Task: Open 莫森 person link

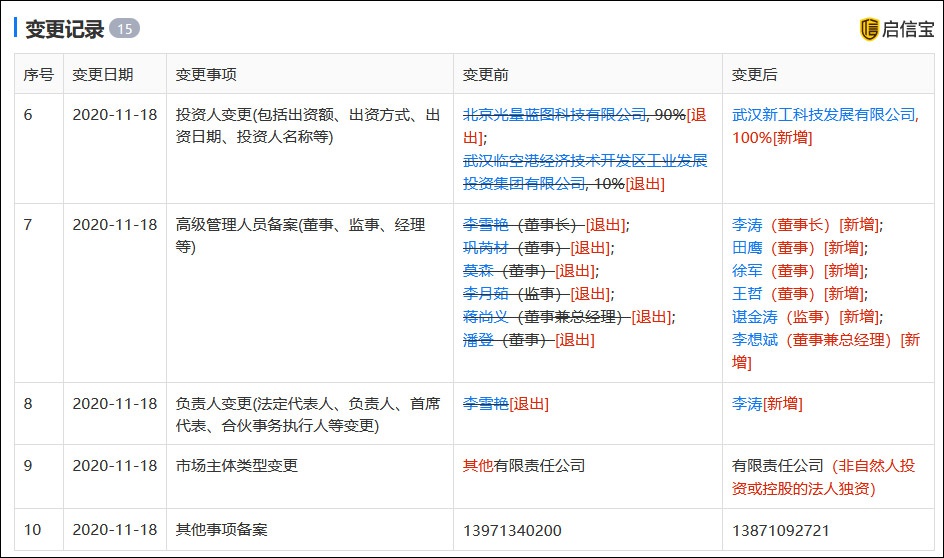Action: (x=478, y=271)
